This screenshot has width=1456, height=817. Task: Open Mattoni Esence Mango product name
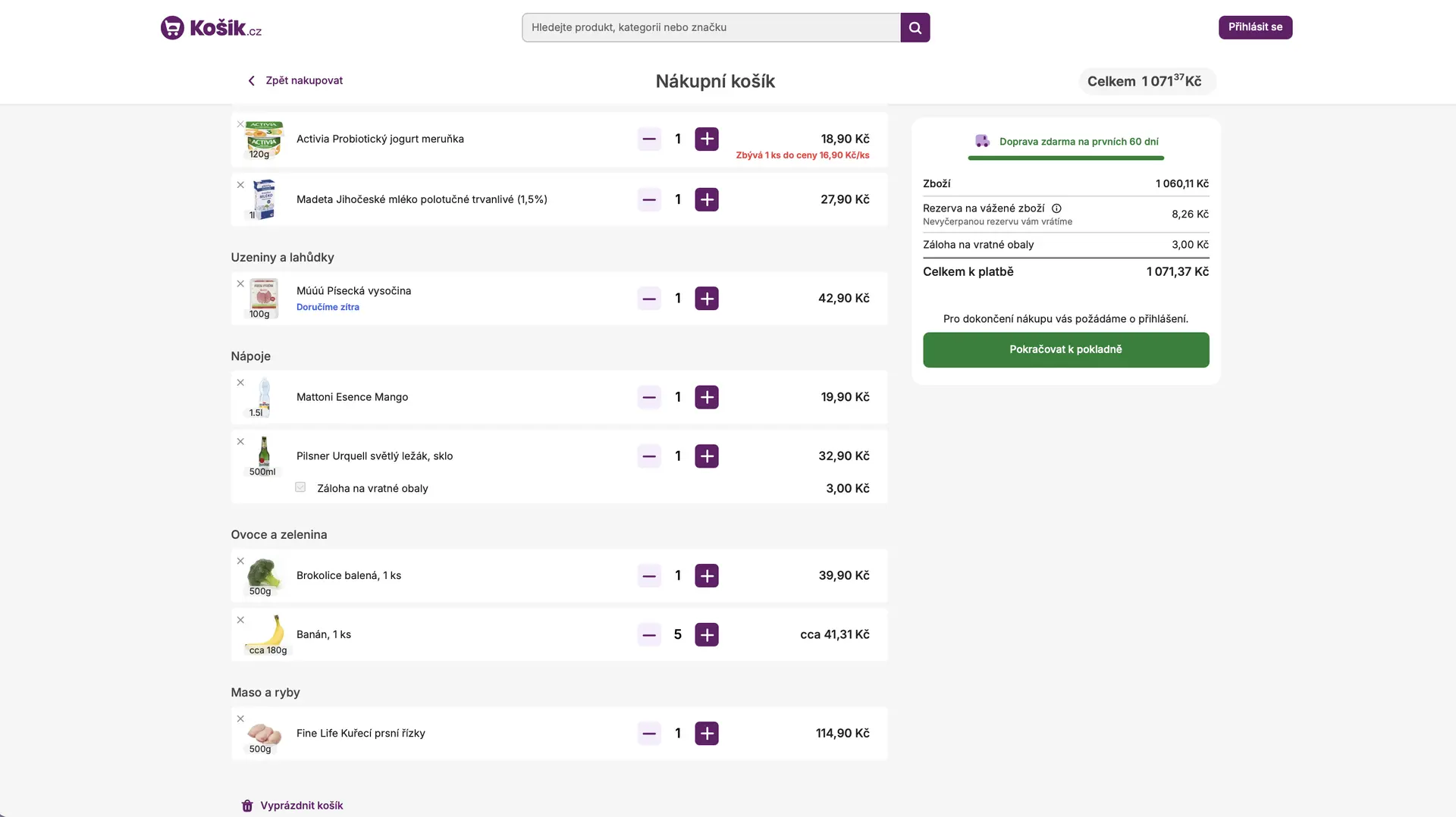pyautogui.click(x=352, y=397)
